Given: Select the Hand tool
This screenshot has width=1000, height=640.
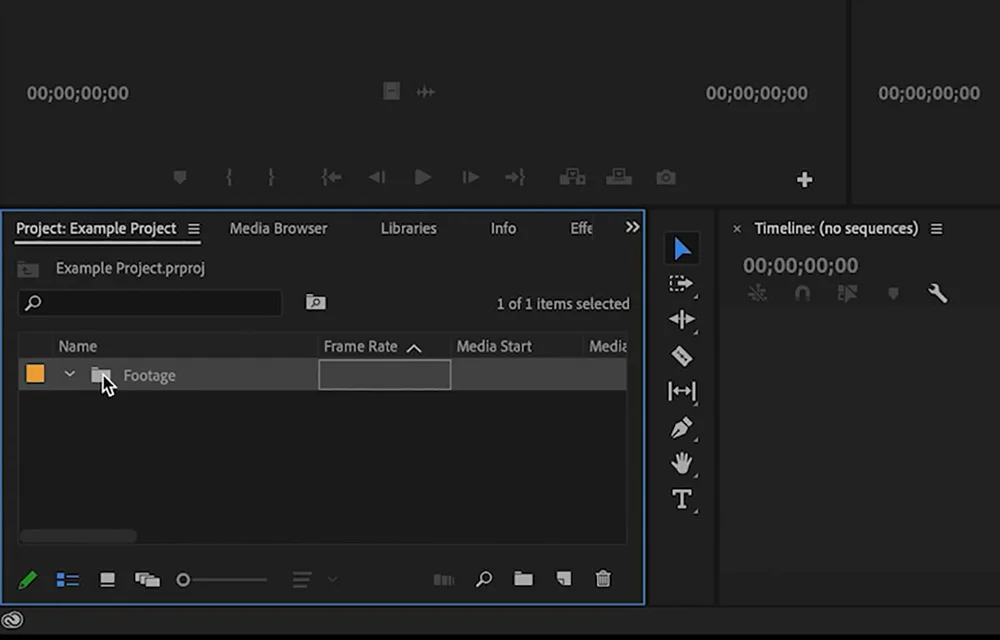Looking at the screenshot, I should pyautogui.click(x=682, y=463).
